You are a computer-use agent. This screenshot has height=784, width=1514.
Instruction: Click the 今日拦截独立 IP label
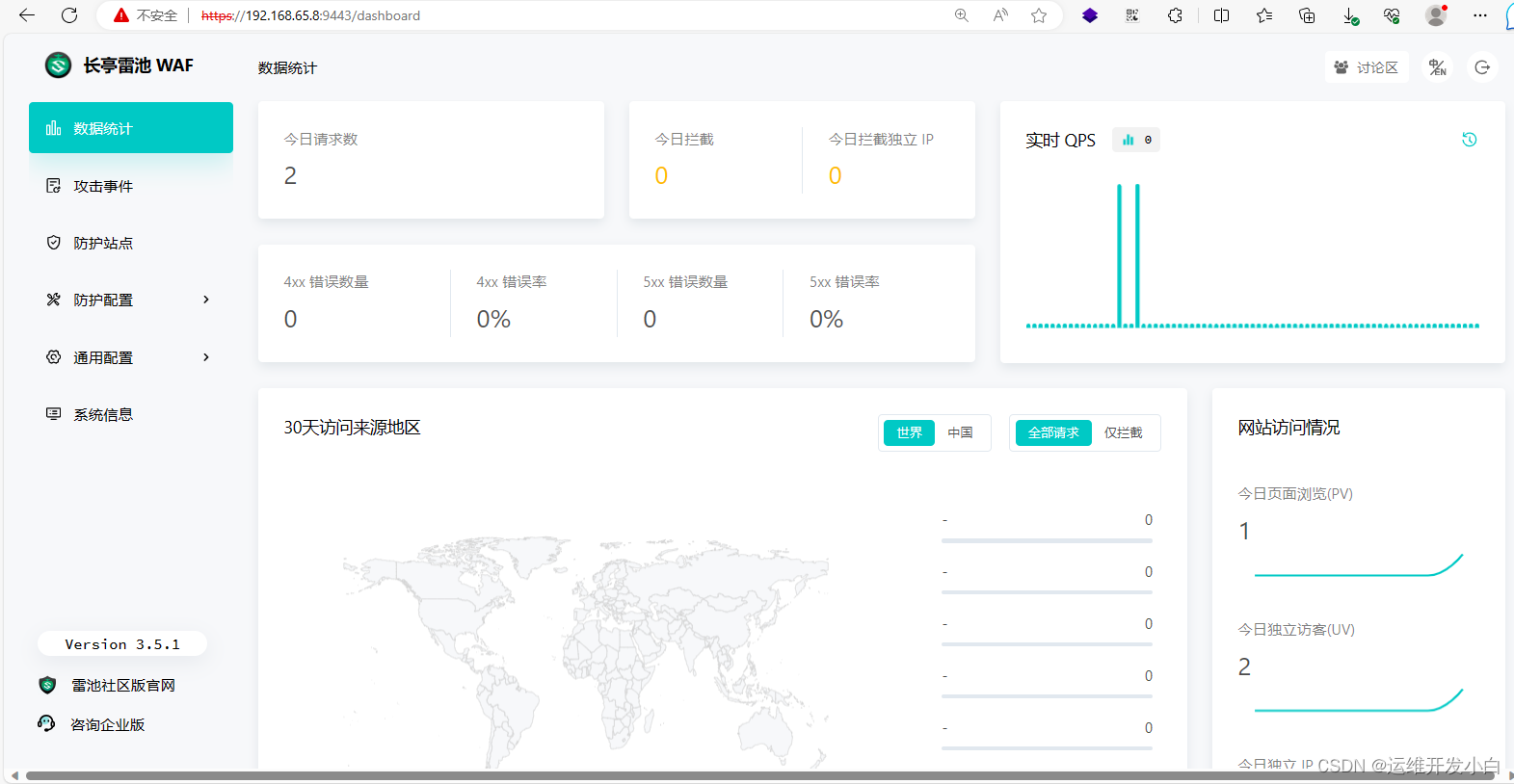point(881,140)
